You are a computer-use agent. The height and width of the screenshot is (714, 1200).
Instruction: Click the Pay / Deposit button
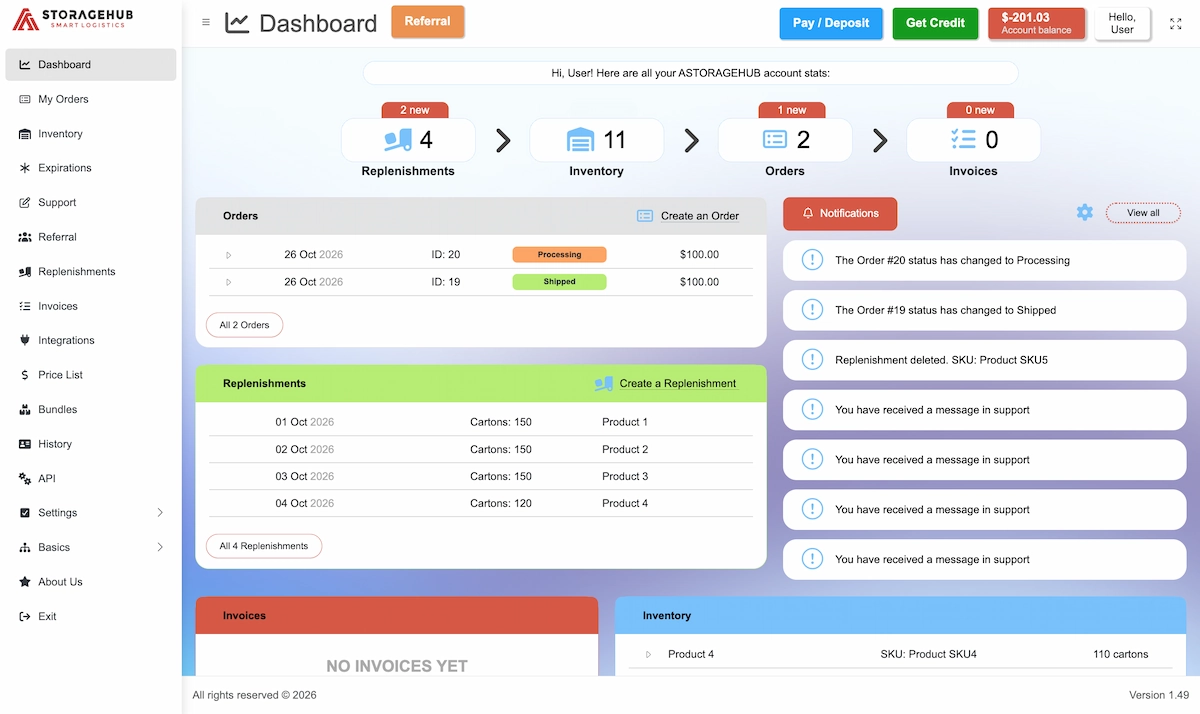pyautogui.click(x=831, y=23)
